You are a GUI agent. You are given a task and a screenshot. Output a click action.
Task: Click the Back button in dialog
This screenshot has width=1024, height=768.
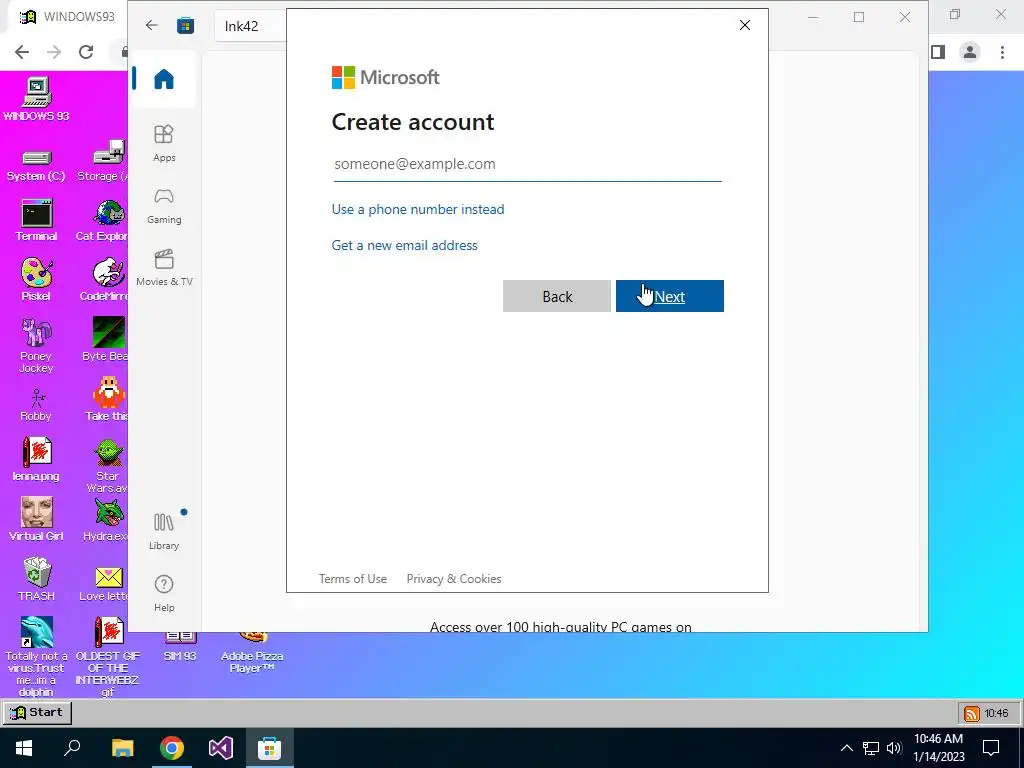click(x=557, y=296)
